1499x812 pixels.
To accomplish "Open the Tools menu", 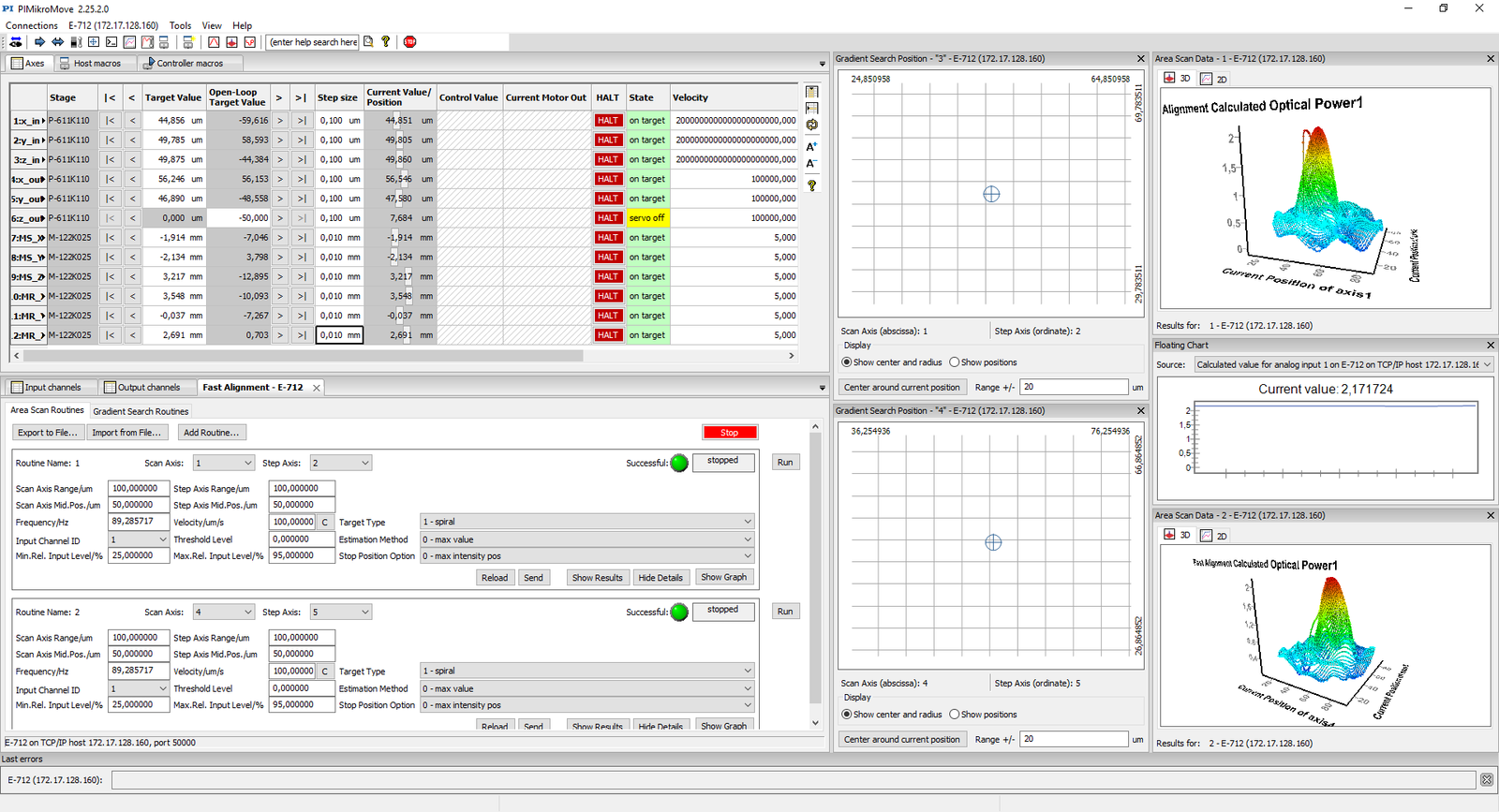I will 180,25.
